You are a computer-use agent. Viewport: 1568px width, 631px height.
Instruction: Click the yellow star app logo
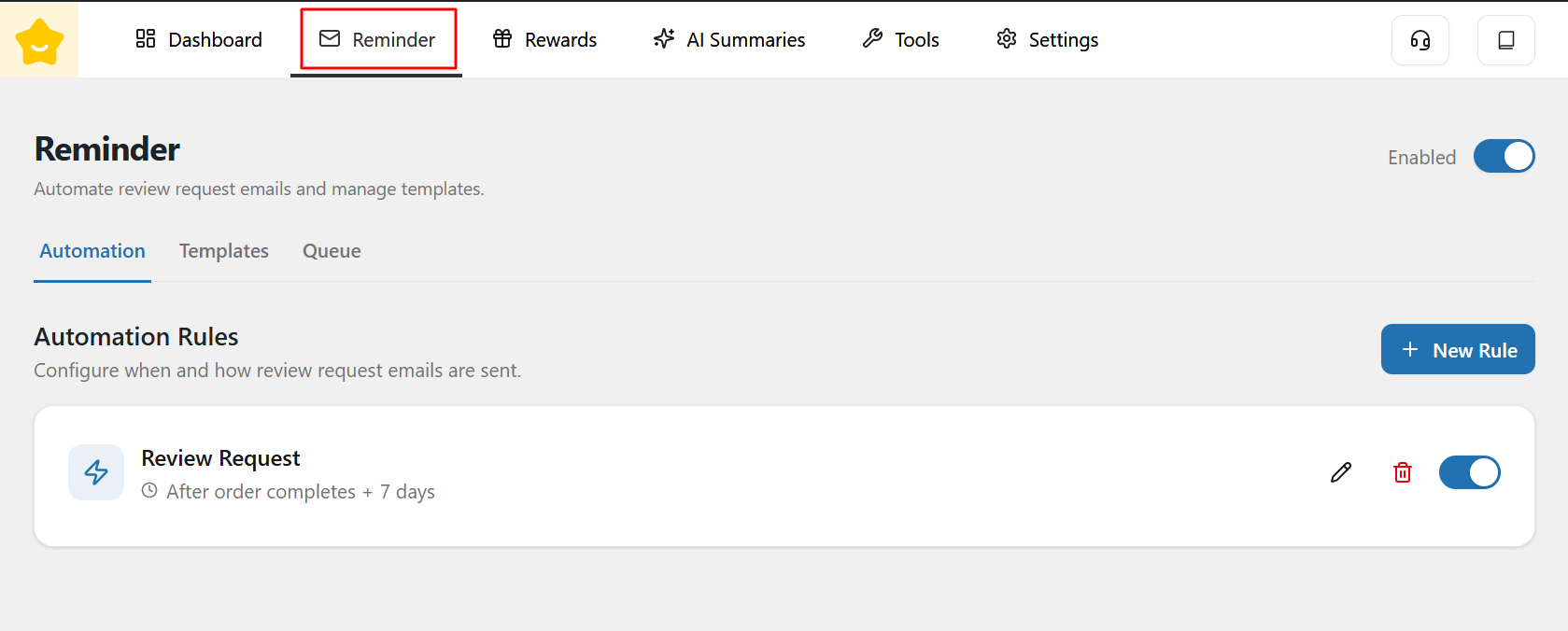click(x=39, y=41)
